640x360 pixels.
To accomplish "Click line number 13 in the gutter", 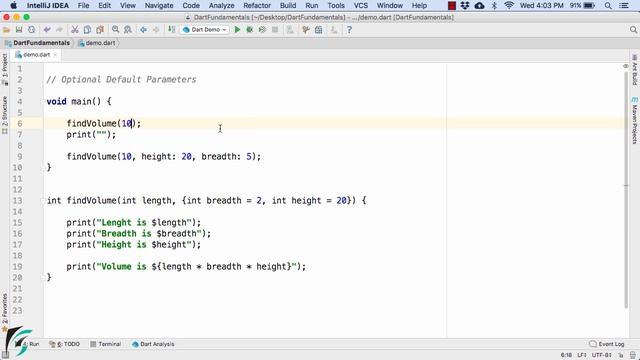I will 17,201.
